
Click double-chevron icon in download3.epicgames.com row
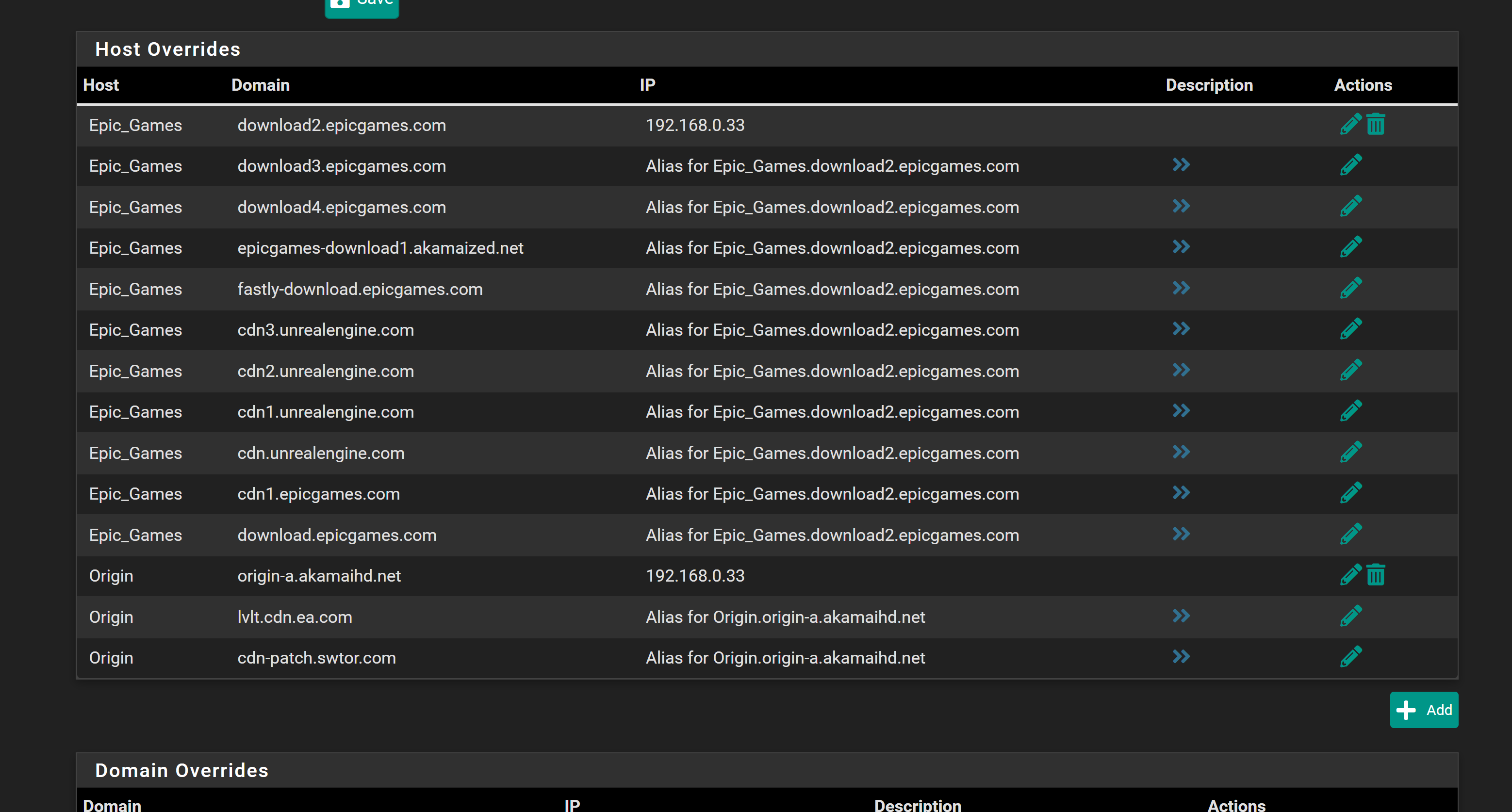(1181, 165)
